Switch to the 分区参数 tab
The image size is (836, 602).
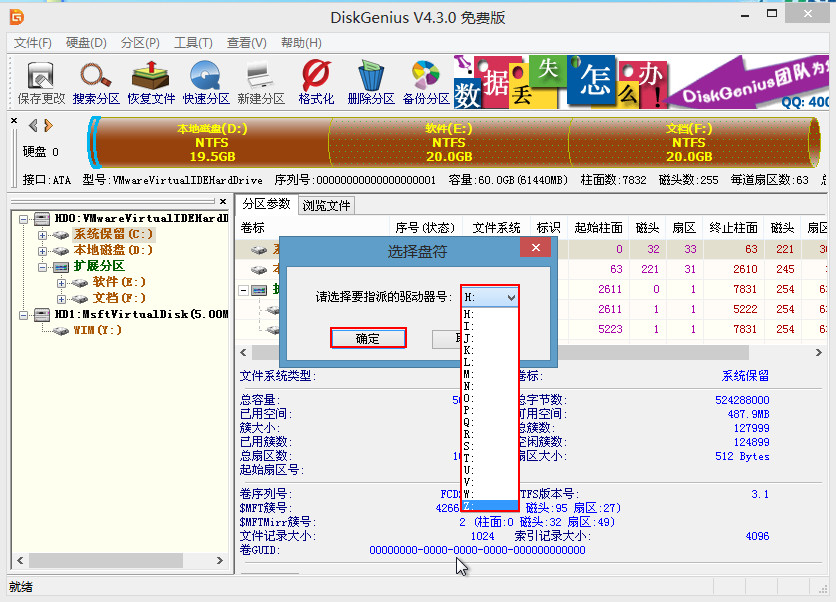[266, 204]
